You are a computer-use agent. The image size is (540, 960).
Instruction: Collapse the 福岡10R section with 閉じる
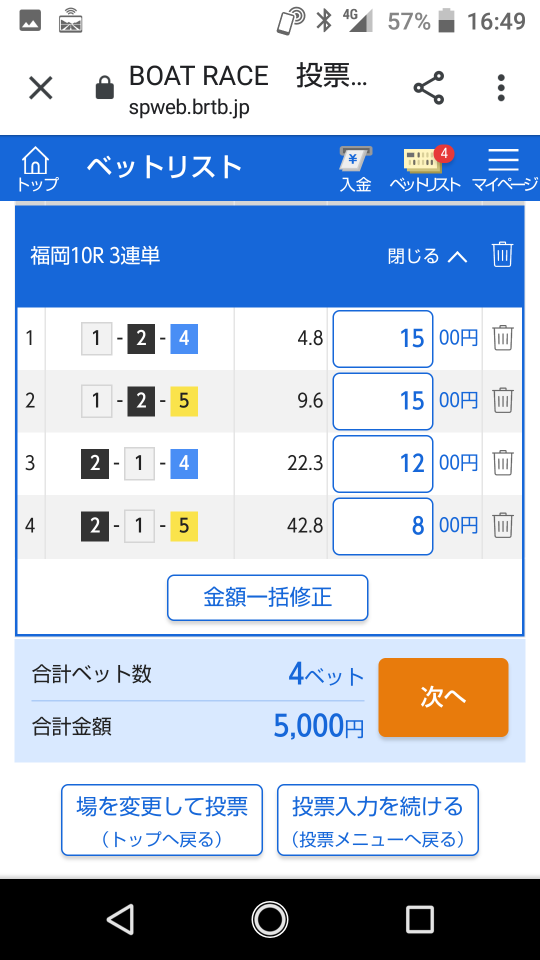(x=427, y=256)
